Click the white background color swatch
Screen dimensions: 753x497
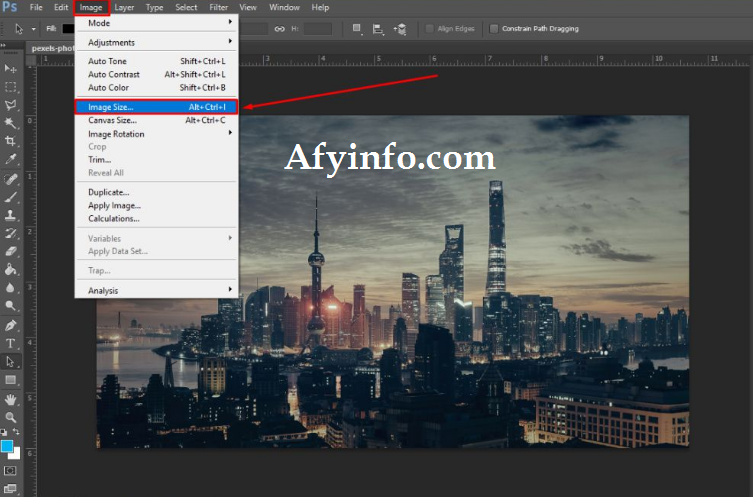(x=16, y=454)
